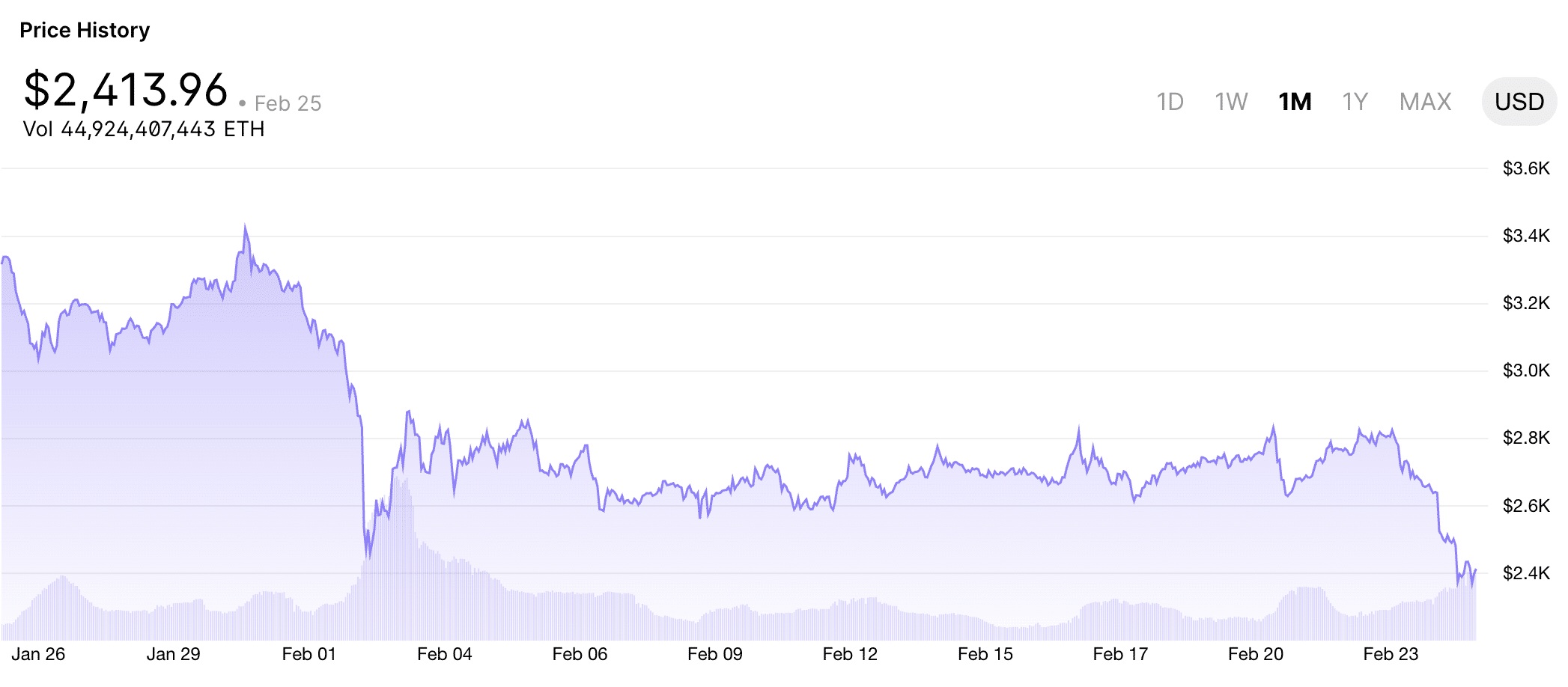
Task: Click the $2.4K price axis label
Action: [x=1526, y=573]
